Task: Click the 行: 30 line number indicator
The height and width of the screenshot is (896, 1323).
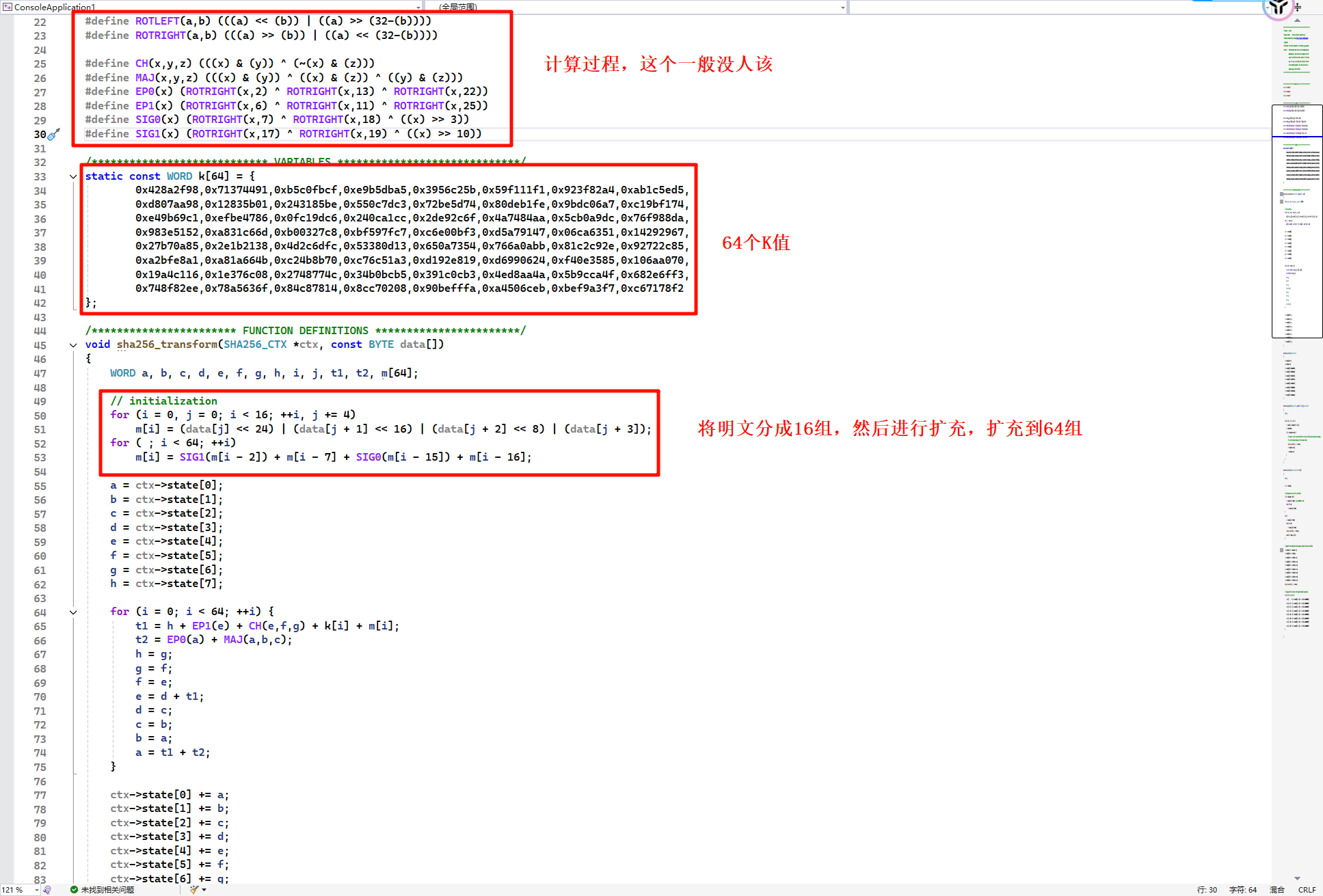Action: tap(1207, 889)
